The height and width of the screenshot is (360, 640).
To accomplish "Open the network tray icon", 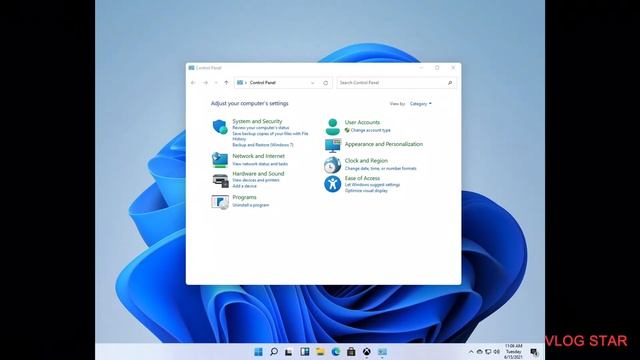I will tap(488, 352).
